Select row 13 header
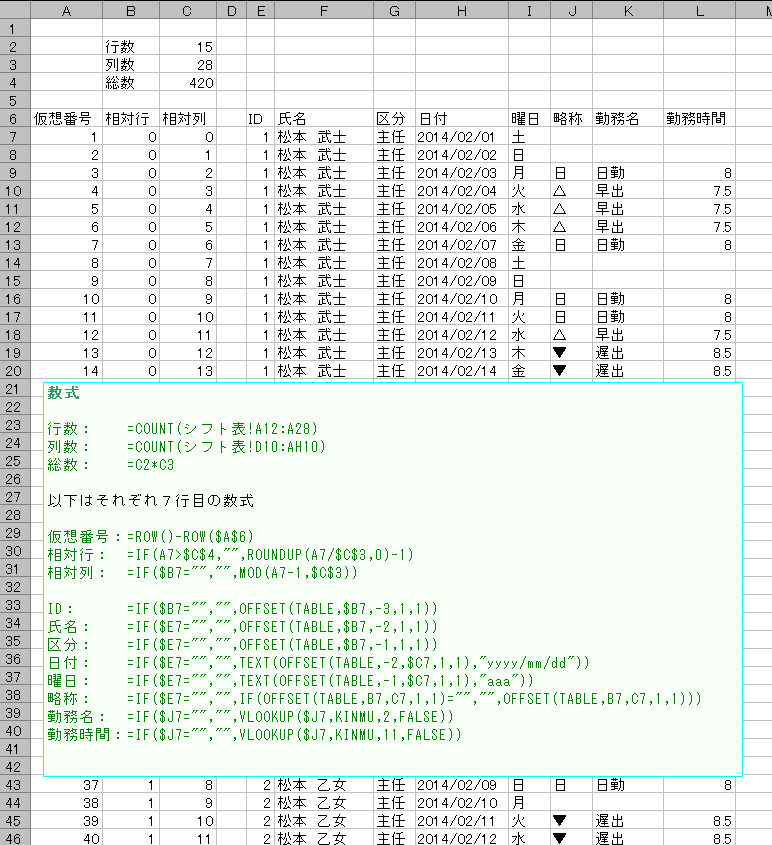This screenshot has width=772, height=845. pos(15,245)
